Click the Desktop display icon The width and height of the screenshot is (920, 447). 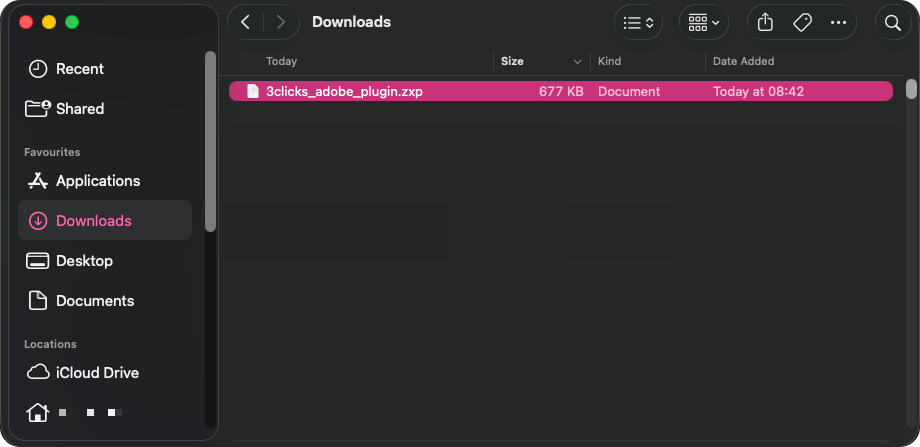point(38,260)
